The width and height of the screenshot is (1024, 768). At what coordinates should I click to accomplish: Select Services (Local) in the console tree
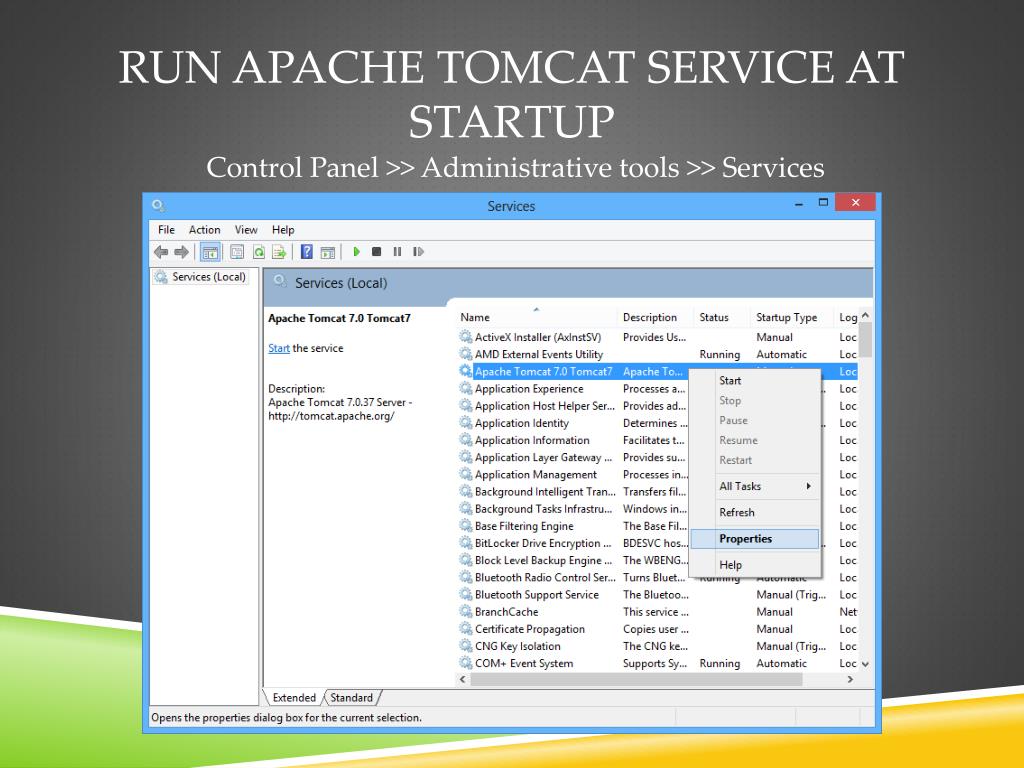pyautogui.click(x=201, y=277)
